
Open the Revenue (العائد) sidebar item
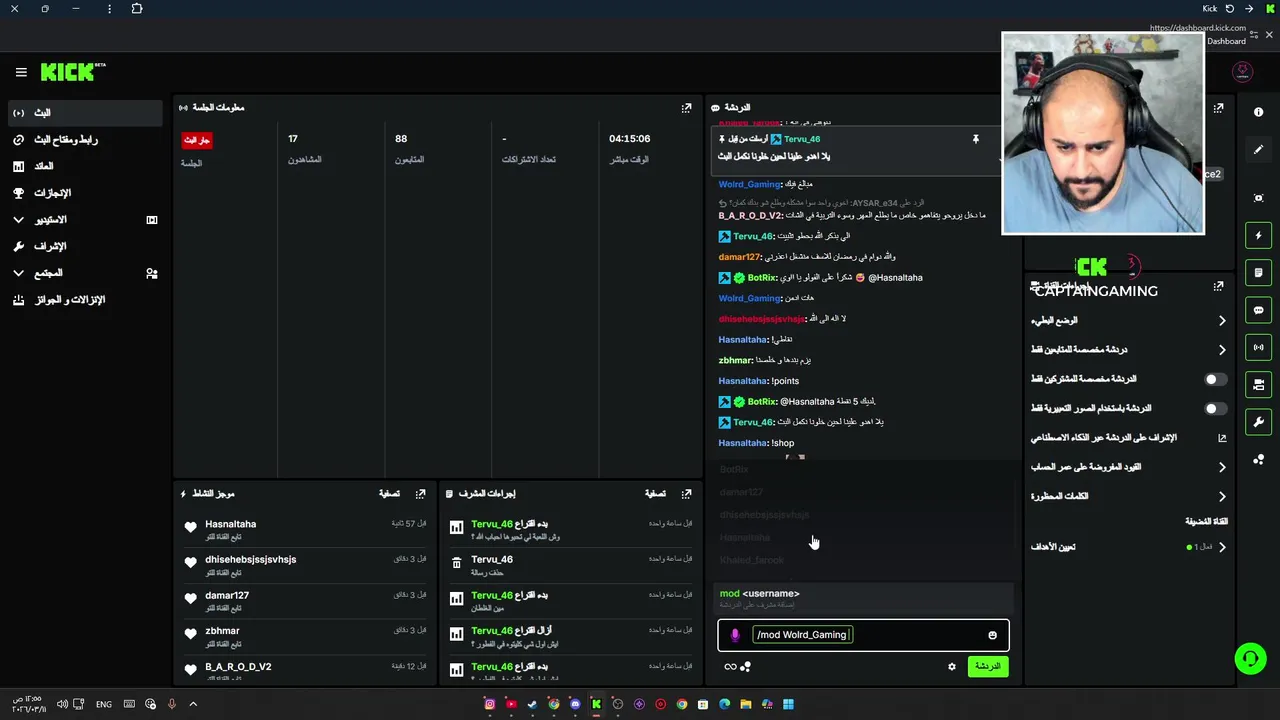tap(85, 166)
